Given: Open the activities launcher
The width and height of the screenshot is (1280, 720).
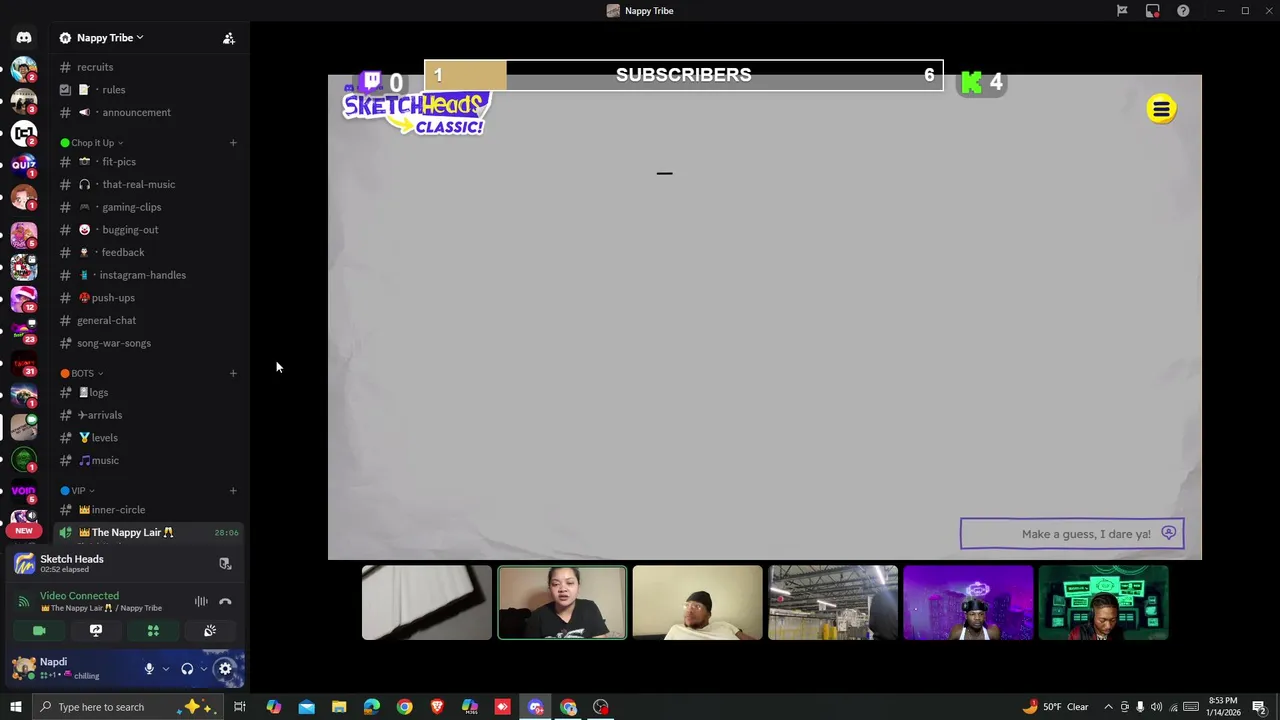Looking at the screenshot, I should point(153,631).
